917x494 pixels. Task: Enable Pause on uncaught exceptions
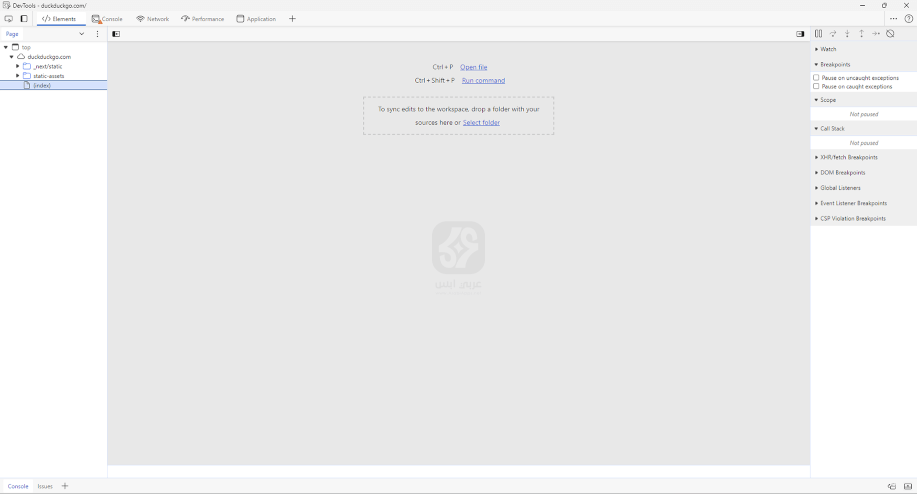pos(816,77)
